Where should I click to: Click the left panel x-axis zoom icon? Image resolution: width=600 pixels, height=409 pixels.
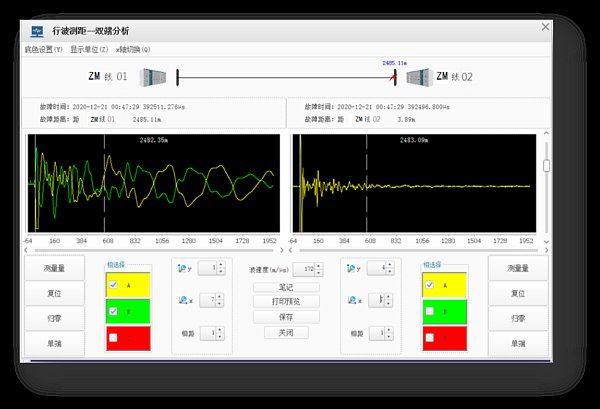[x=182, y=300]
